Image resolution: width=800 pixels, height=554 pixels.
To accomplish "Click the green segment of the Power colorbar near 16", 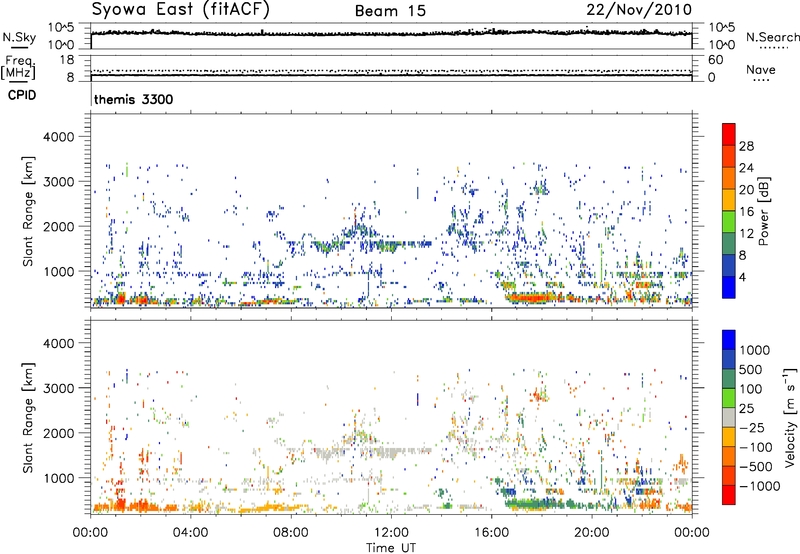I will (729, 222).
